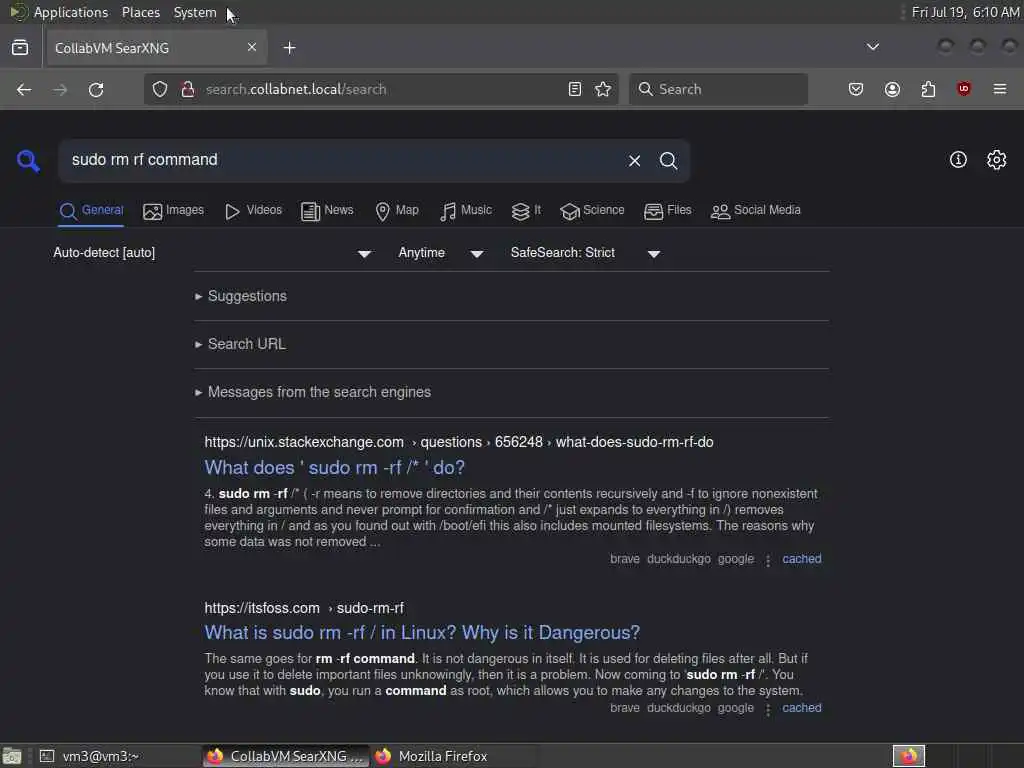Expand the Suggestions section

241,296
